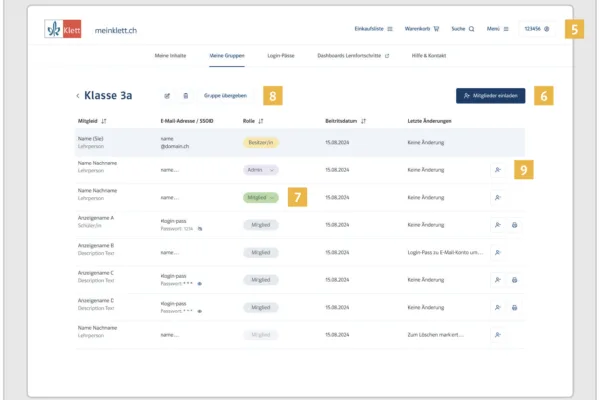Screen dimensions: 600x400
Task: Click remove-member icon in the Admin row
Action: point(497,170)
